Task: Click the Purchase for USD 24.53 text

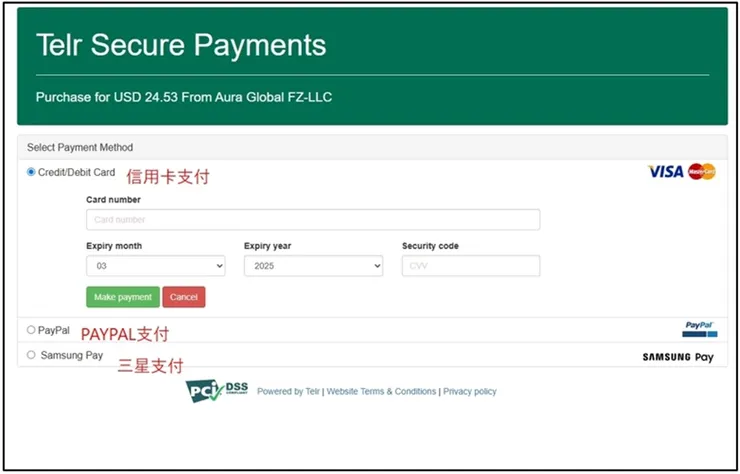Action: click(x=184, y=97)
